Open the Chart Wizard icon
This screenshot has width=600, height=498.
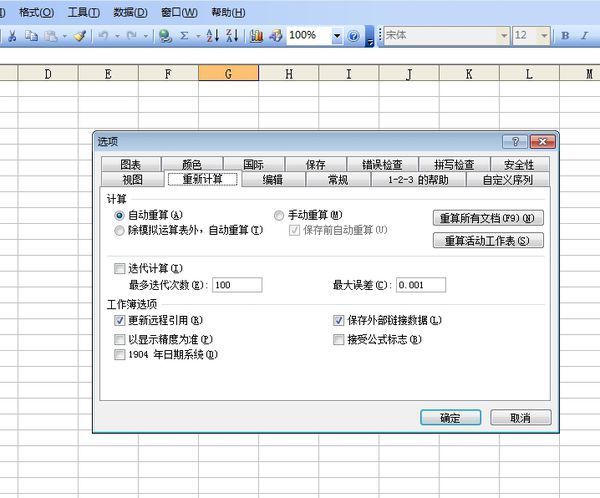pos(256,36)
